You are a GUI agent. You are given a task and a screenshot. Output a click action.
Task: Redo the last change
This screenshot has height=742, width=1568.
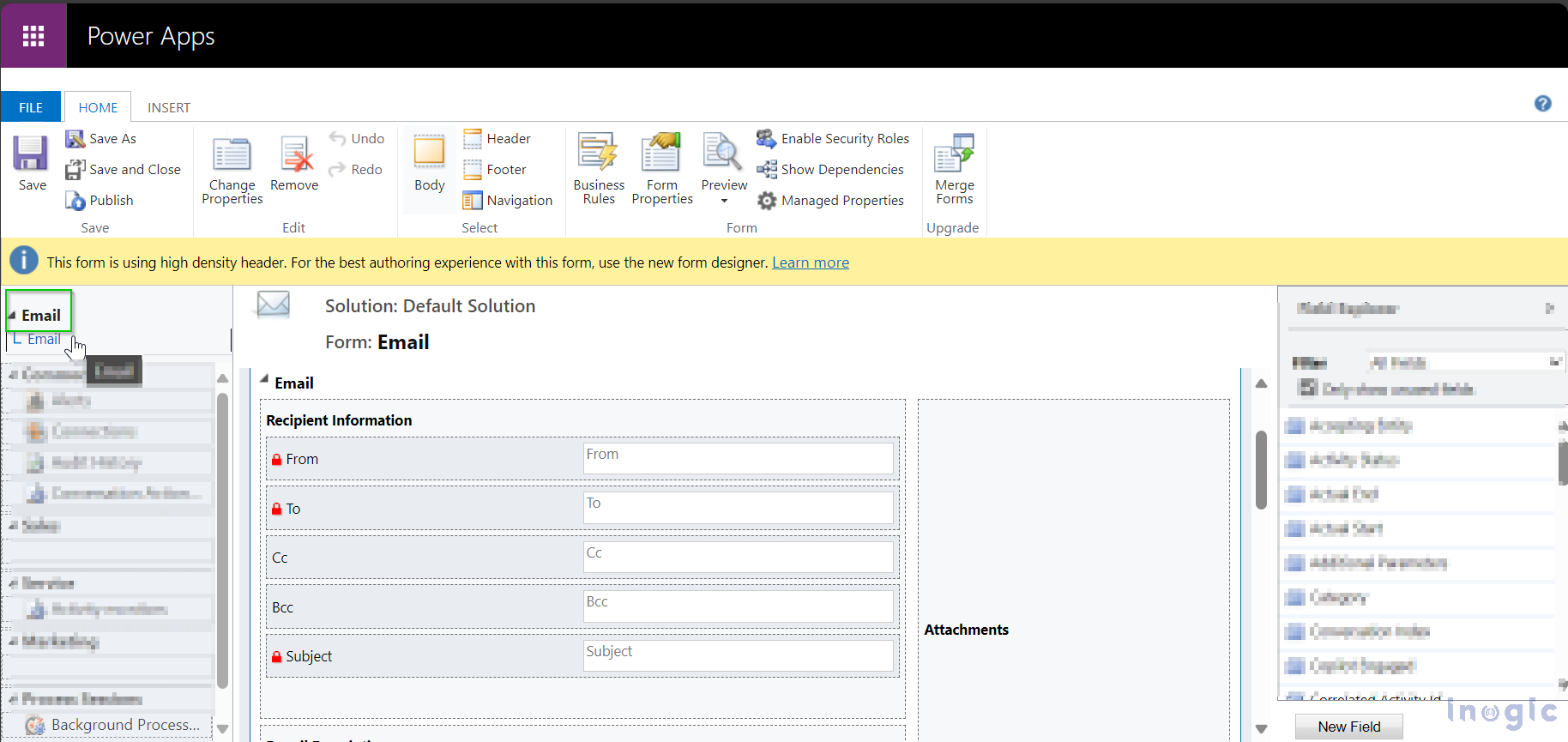tap(355, 169)
